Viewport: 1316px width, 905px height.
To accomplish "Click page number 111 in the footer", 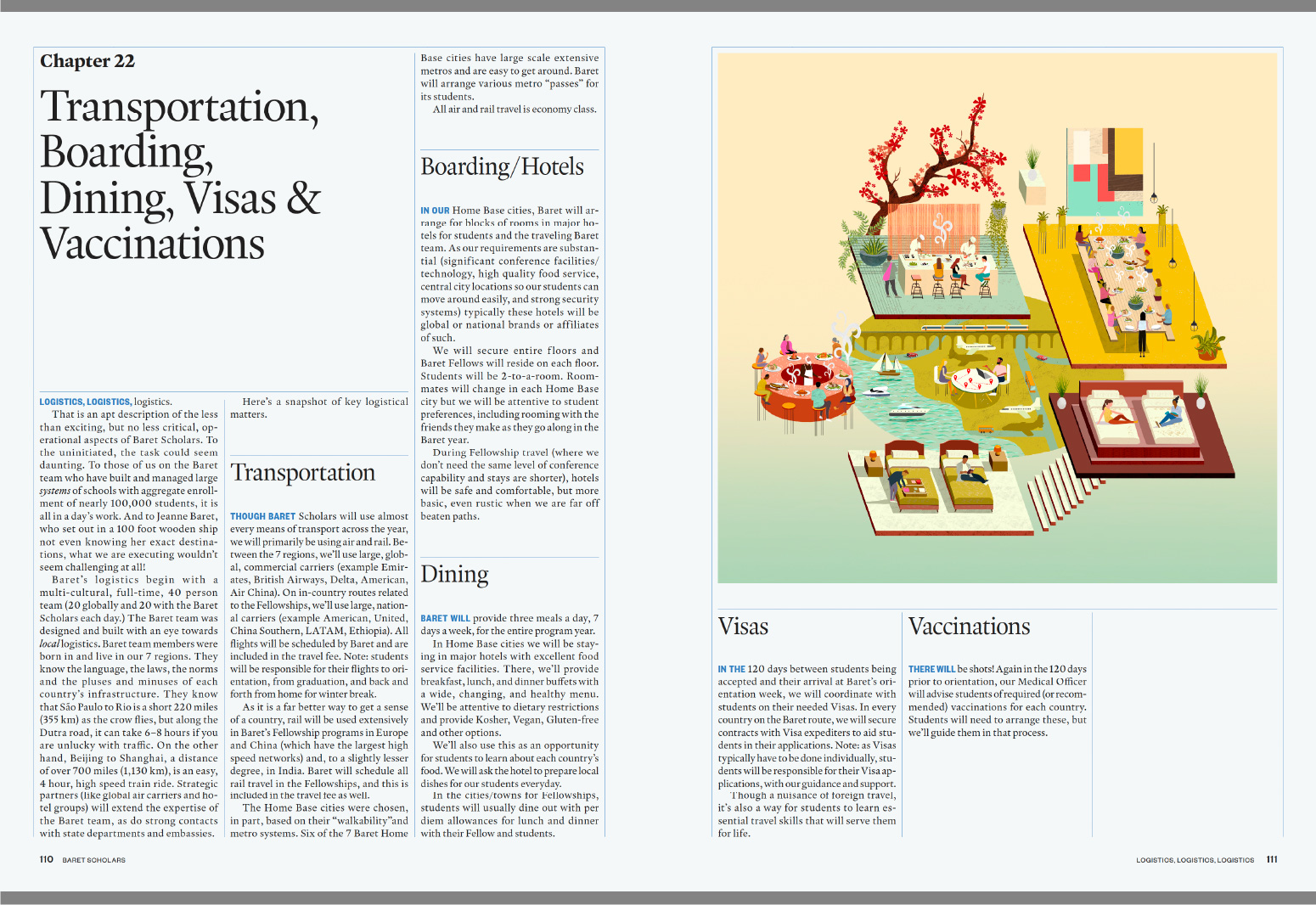I will pos(1271,859).
